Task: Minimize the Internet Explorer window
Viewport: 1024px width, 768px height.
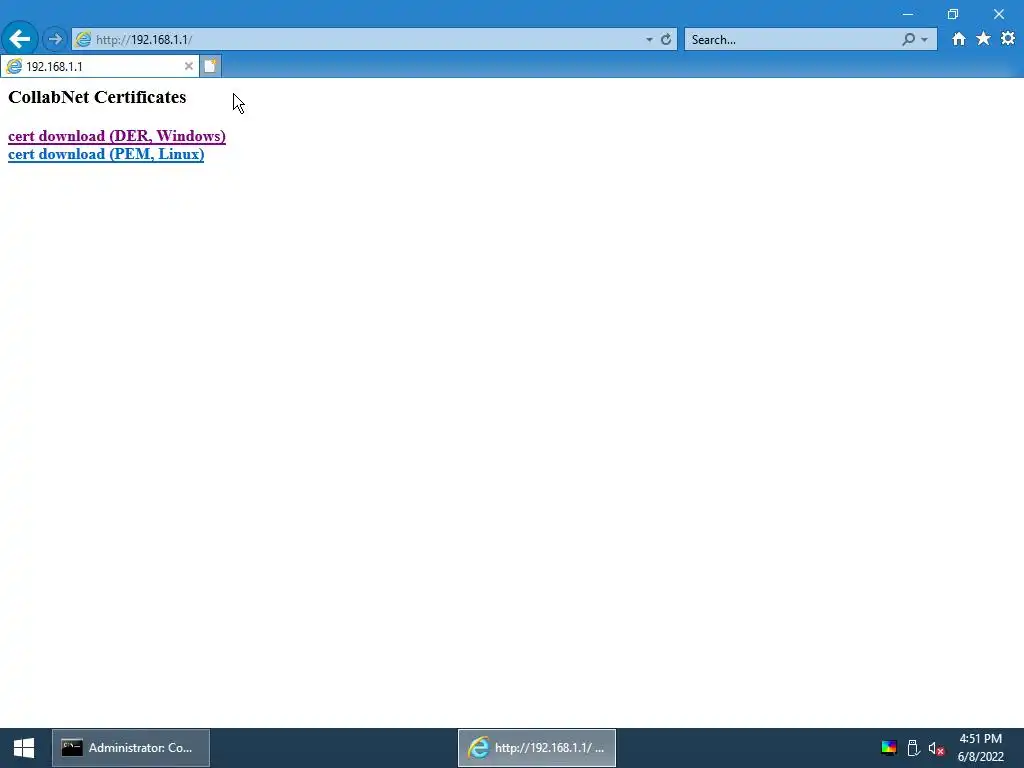Action: pyautogui.click(x=908, y=14)
